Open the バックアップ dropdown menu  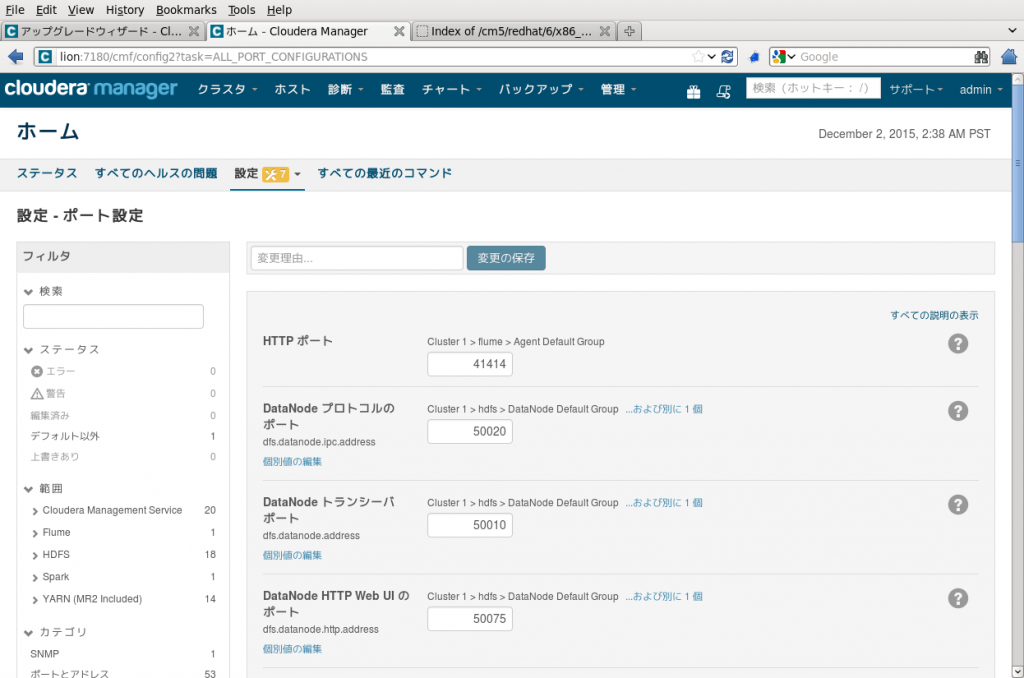pos(541,89)
